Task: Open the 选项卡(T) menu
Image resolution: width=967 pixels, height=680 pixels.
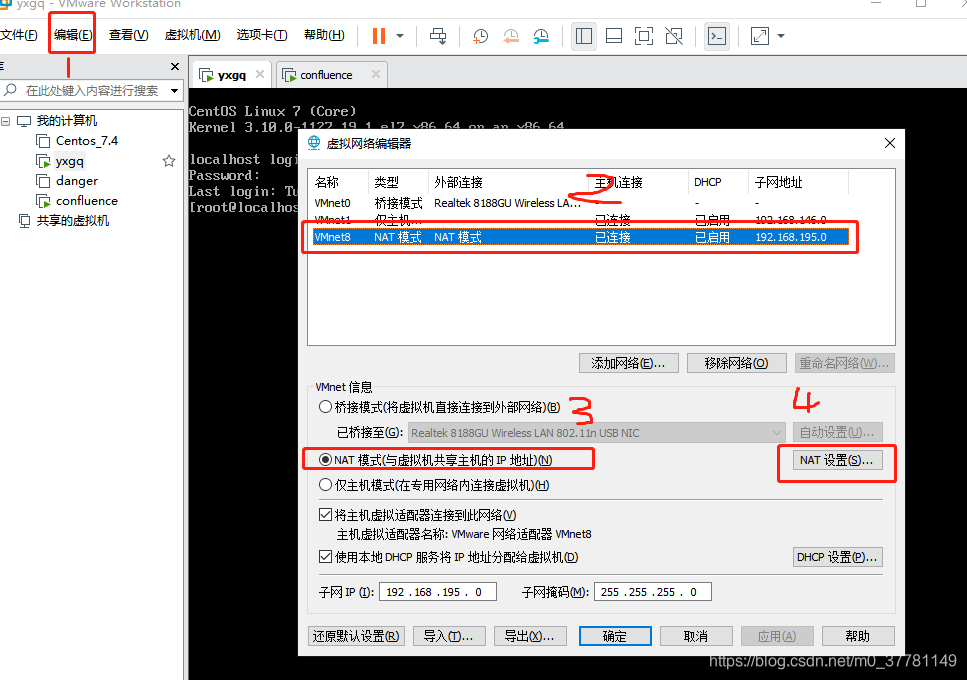Action: pyautogui.click(x=262, y=35)
